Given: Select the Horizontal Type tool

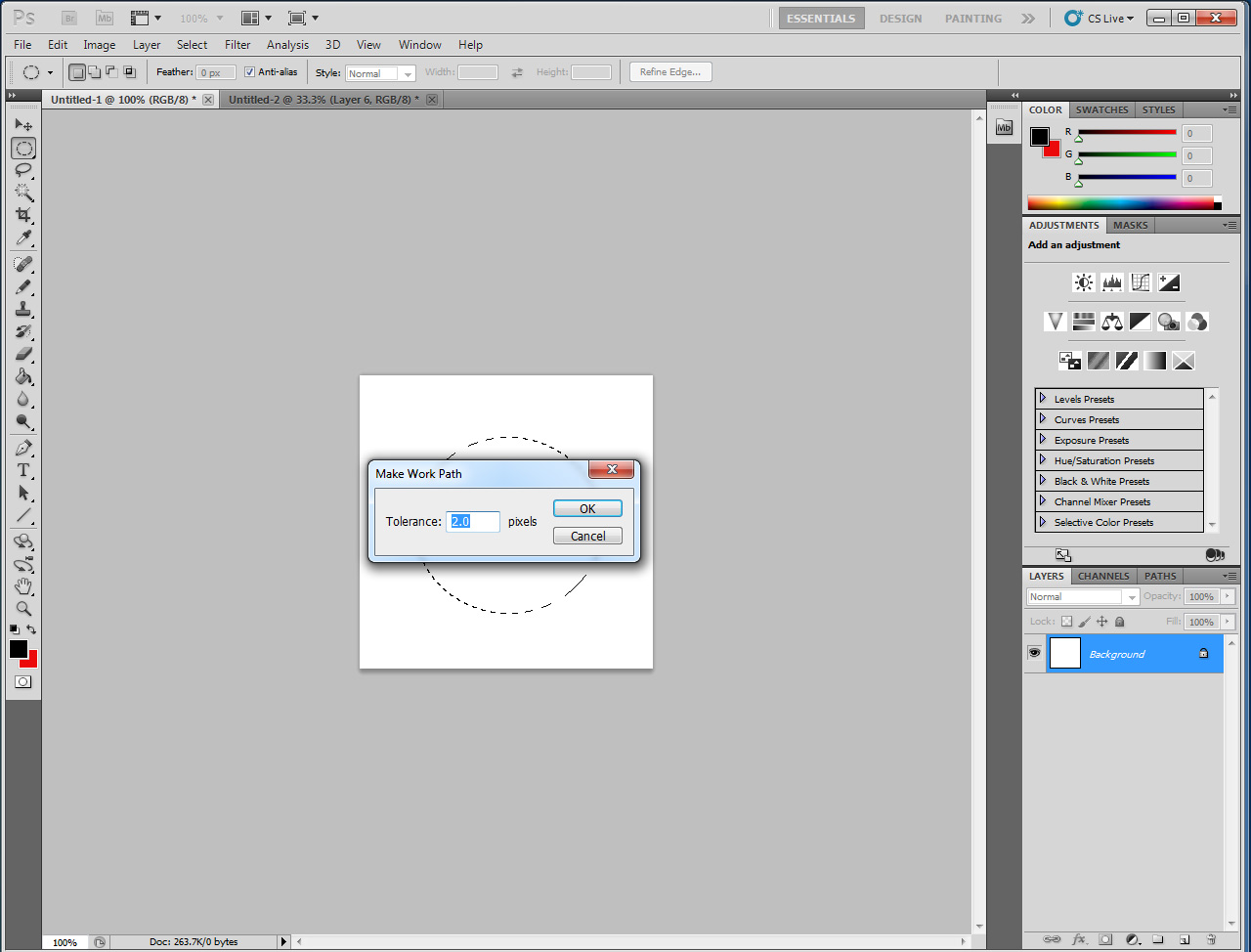Looking at the screenshot, I should click(x=23, y=470).
